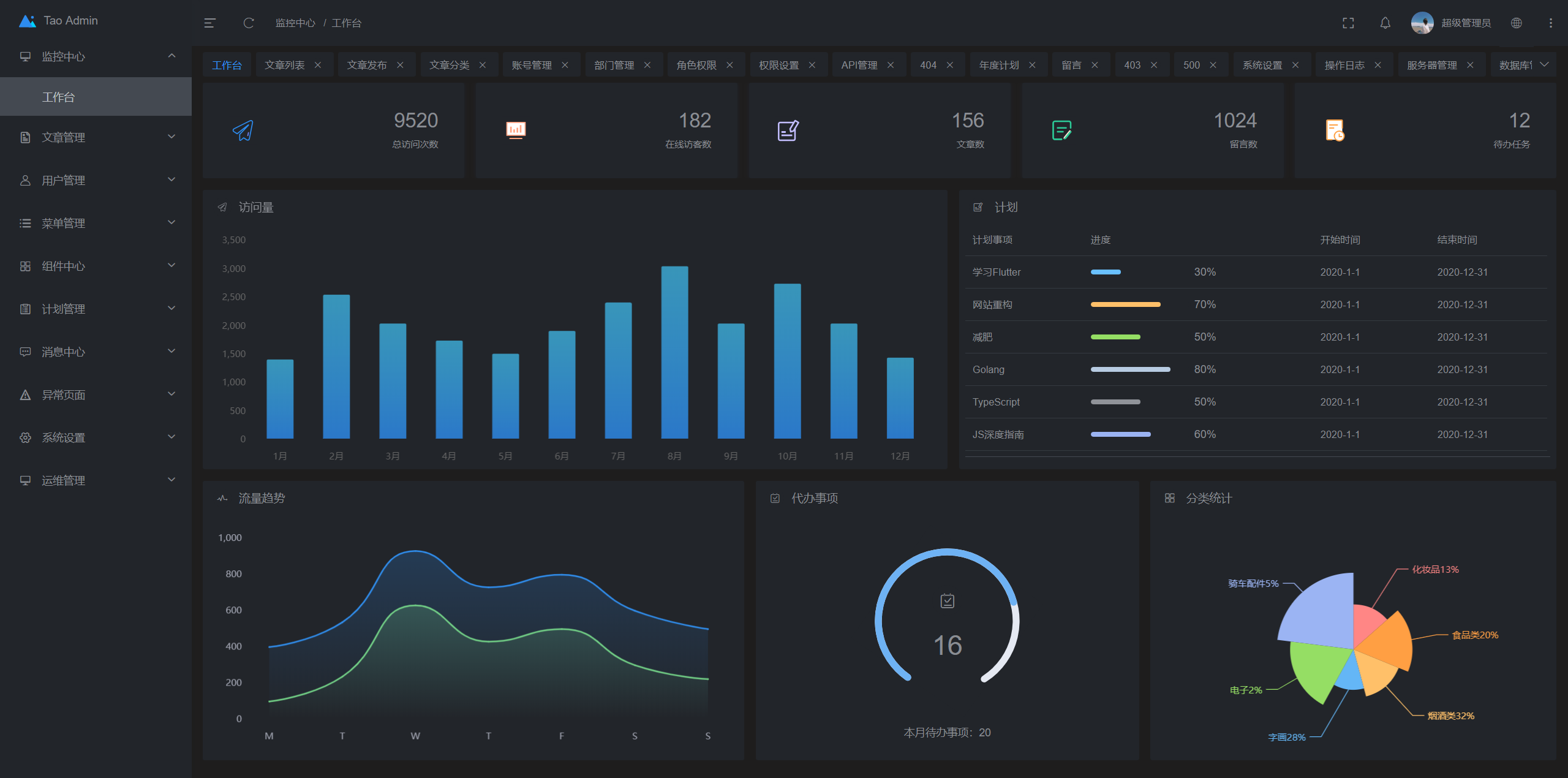
Task: Click the 超级管理员 user name
Action: tap(1466, 23)
